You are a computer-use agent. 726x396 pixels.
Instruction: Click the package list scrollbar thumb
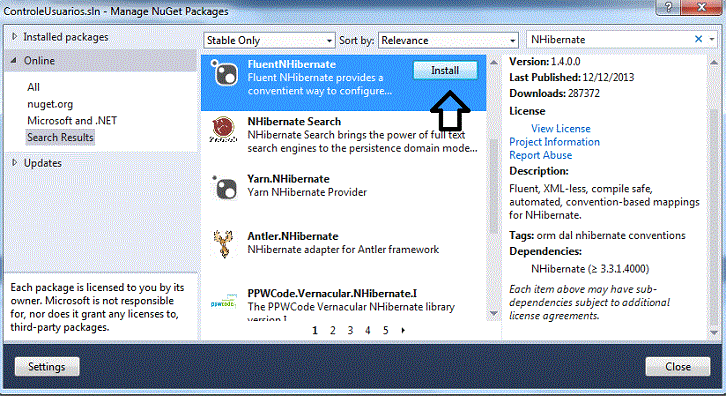click(x=494, y=186)
